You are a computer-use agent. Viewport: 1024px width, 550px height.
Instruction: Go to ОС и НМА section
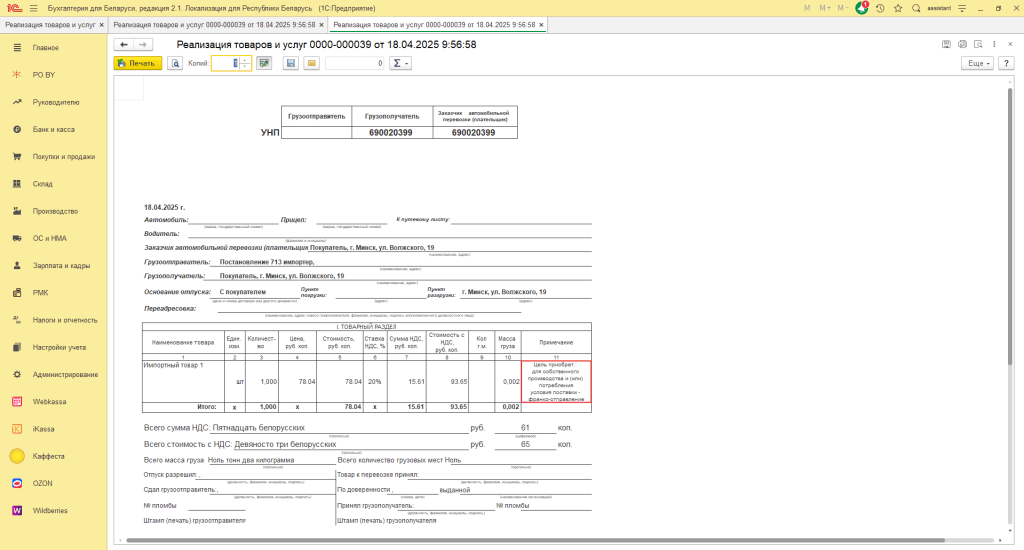click(x=54, y=238)
